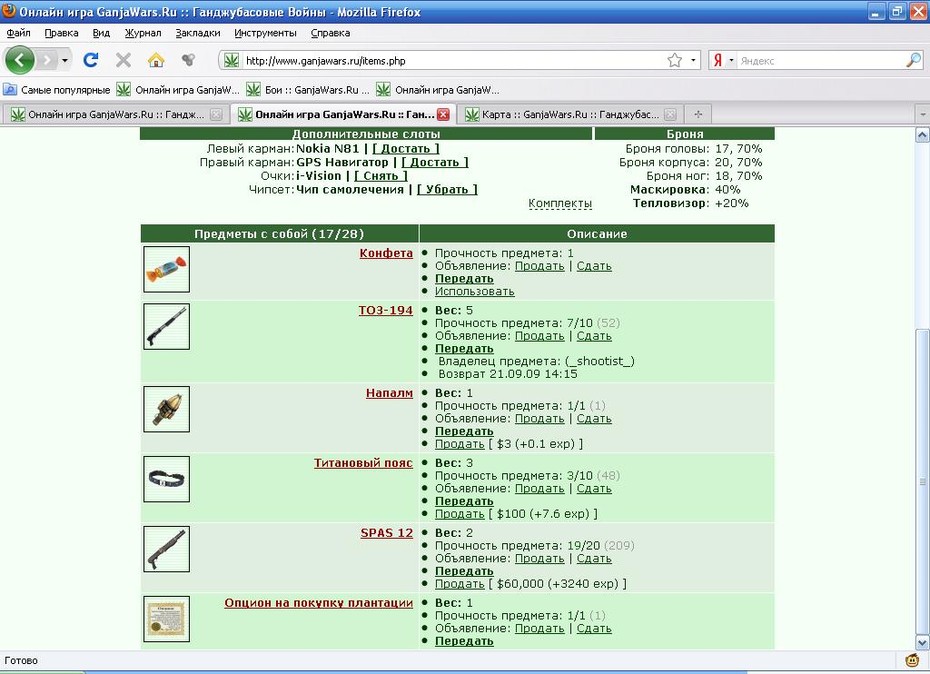Image resolution: width=930 pixels, height=674 pixels.
Task: Open the search engine selector dropdown
Action: (x=731, y=61)
